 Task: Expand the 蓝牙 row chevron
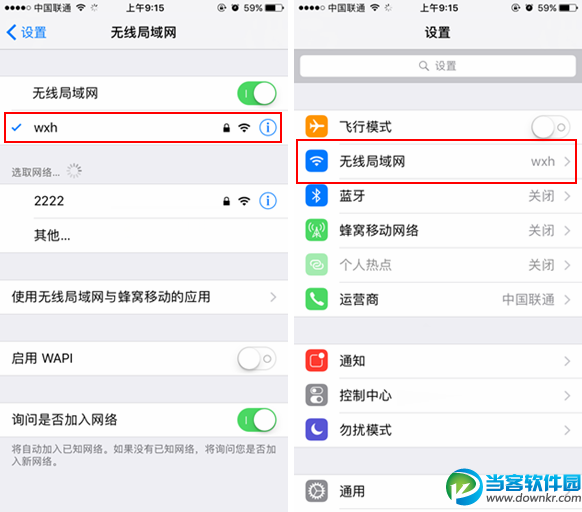pos(567,196)
